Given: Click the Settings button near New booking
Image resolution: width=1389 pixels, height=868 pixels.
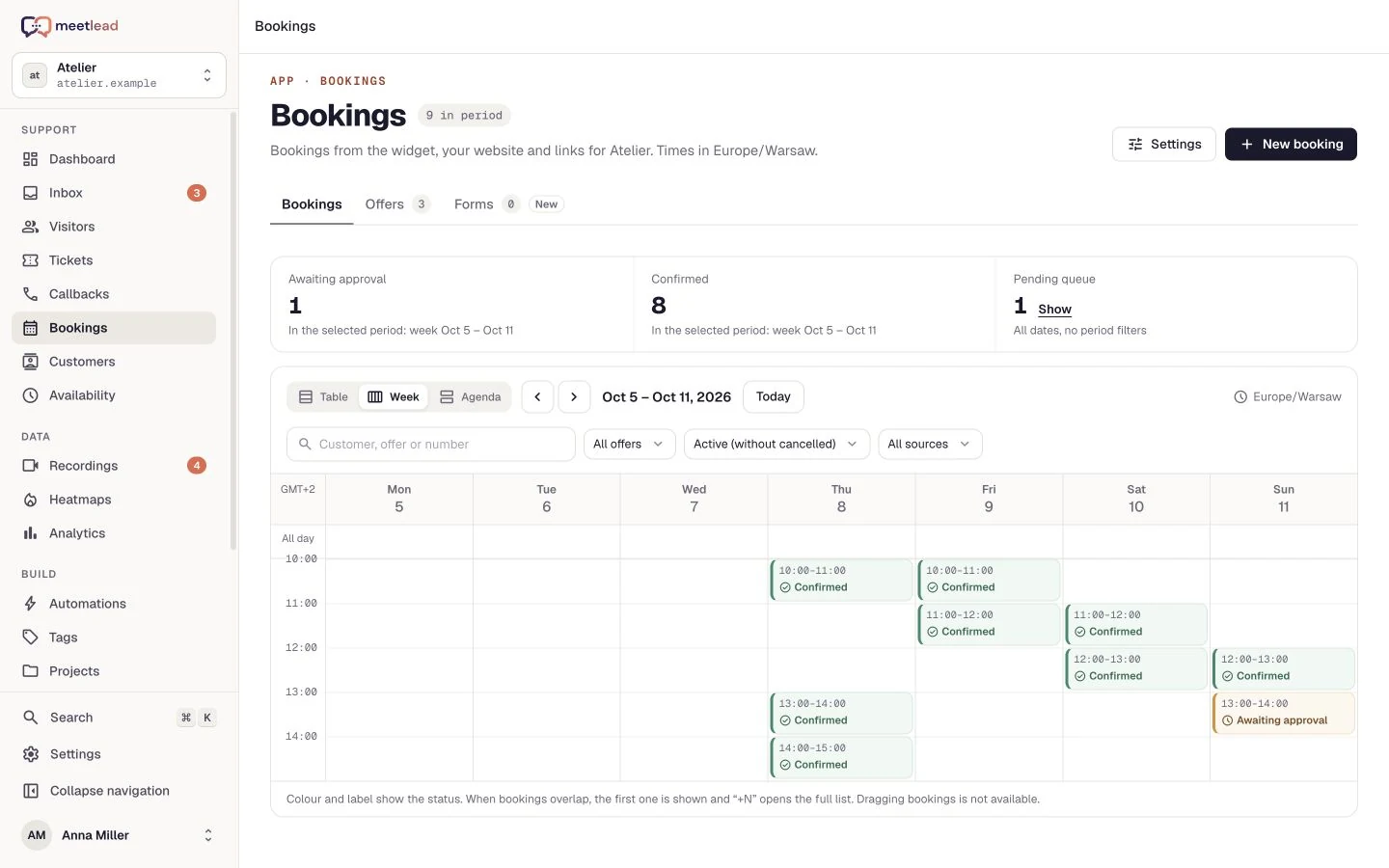Looking at the screenshot, I should (1164, 144).
